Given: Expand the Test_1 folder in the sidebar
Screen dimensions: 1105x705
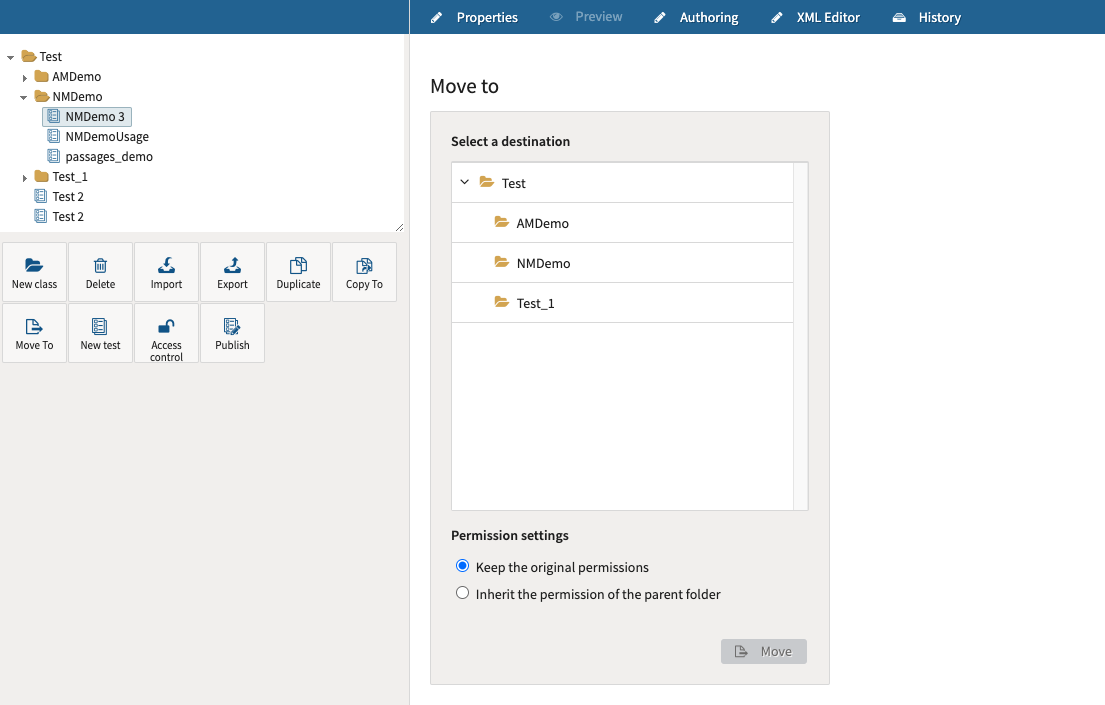Looking at the screenshot, I should pos(24,176).
